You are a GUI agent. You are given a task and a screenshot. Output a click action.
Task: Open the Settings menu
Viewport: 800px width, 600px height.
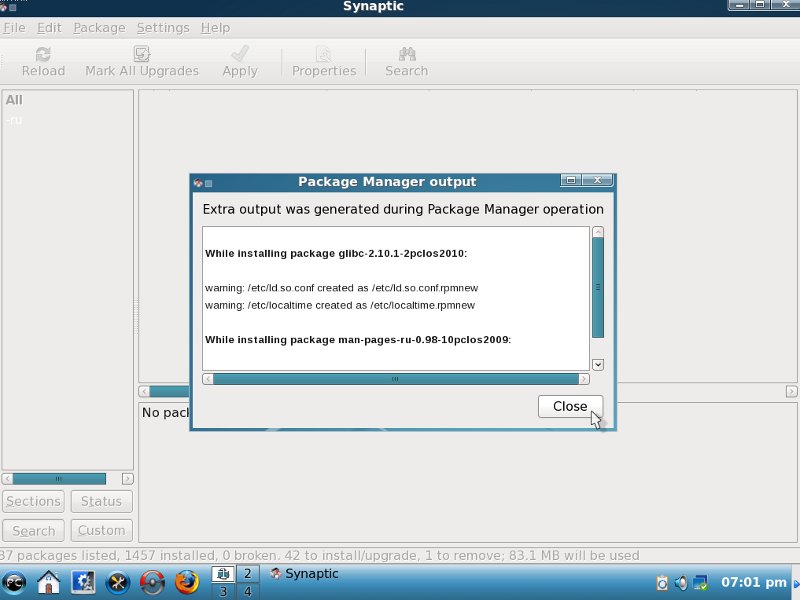click(162, 28)
